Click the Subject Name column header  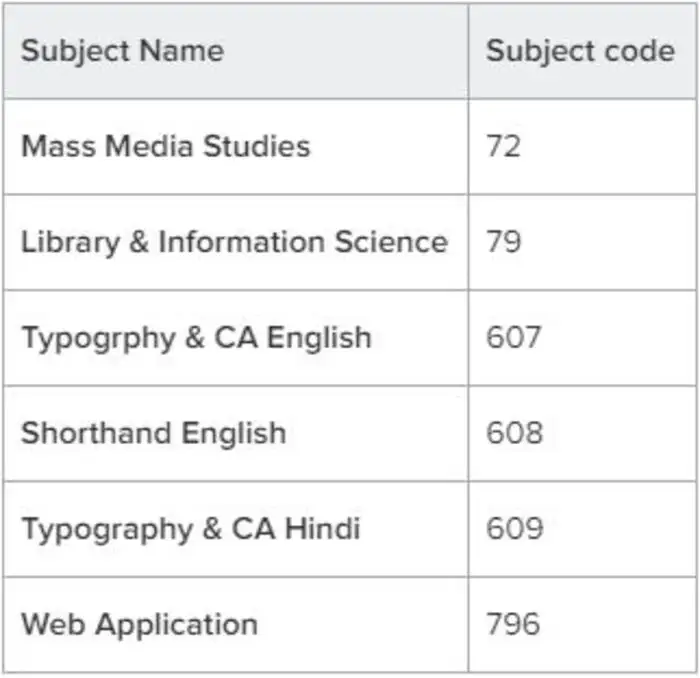(122, 51)
